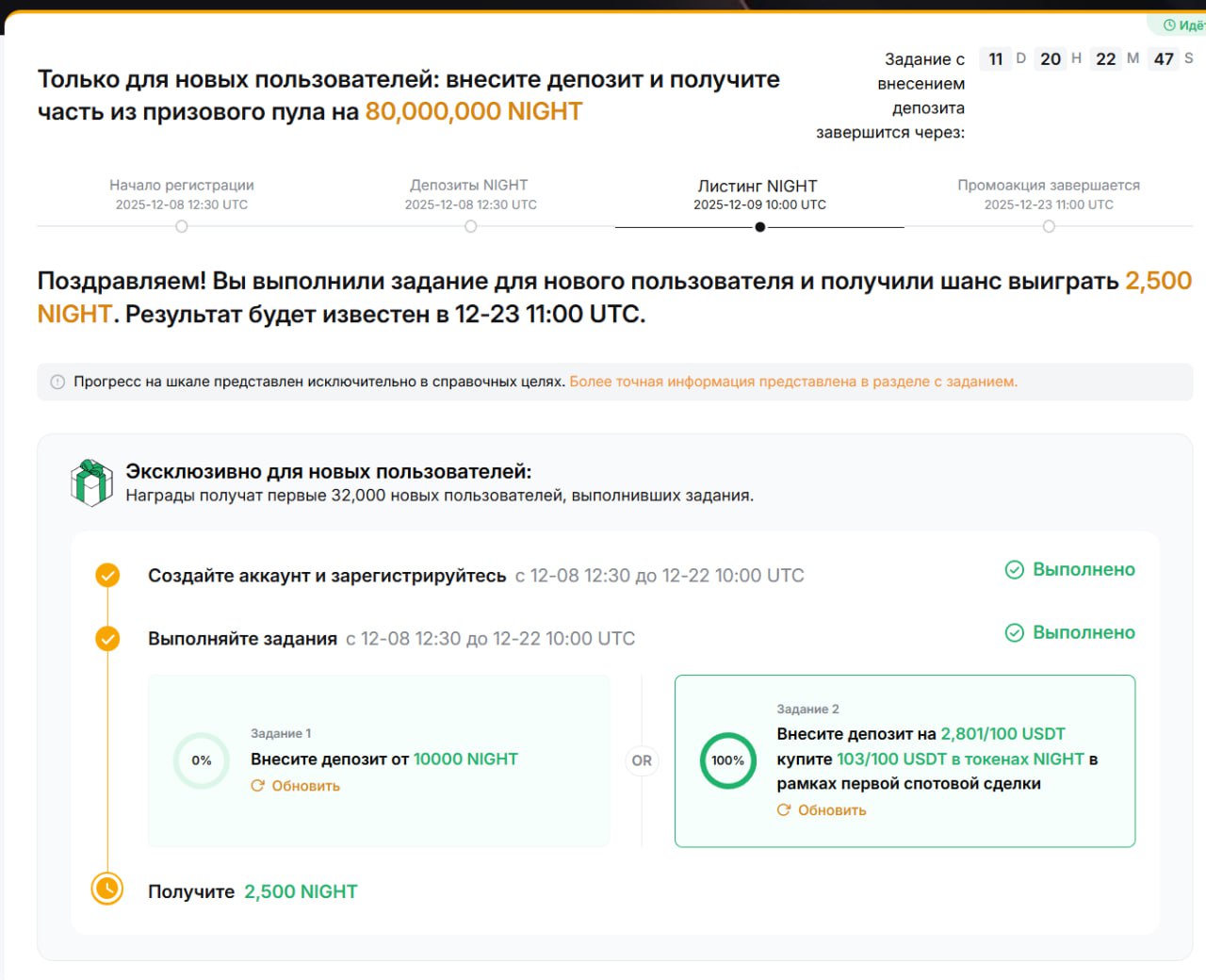Click green check icon of first Выполнено
This screenshot has height=980, width=1206.
click(1015, 570)
